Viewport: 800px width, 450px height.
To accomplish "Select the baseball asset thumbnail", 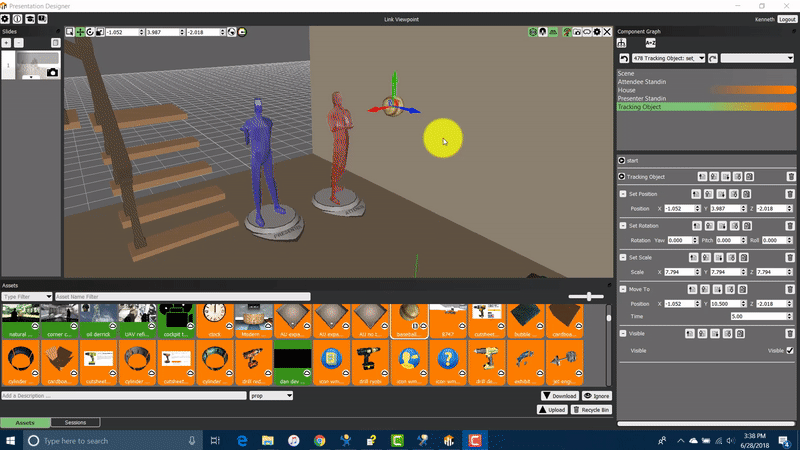I will point(409,321).
